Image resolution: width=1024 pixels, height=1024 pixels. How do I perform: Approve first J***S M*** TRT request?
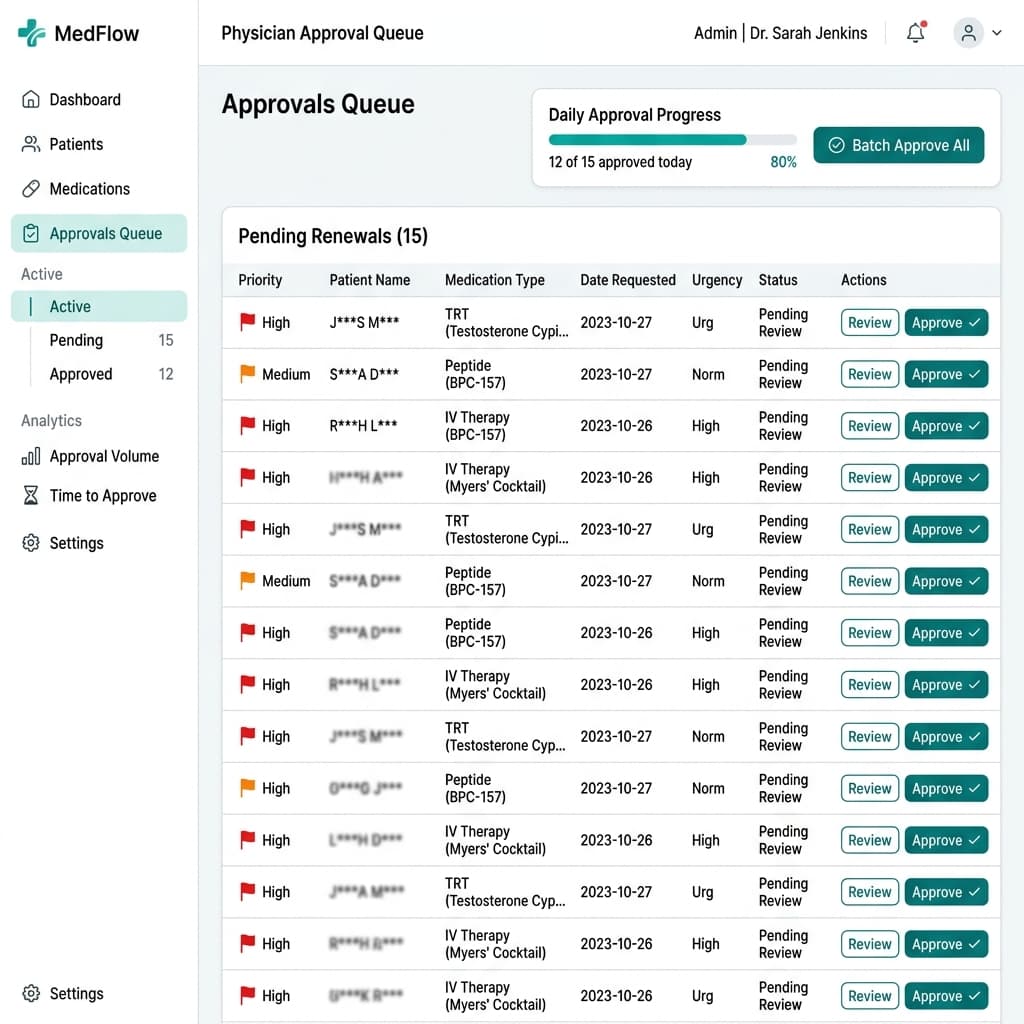point(946,323)
